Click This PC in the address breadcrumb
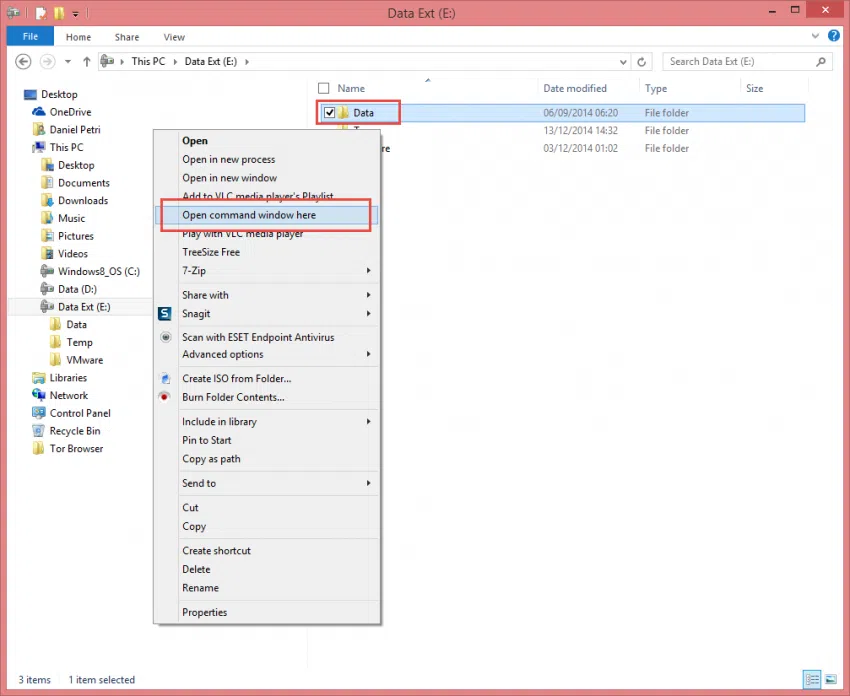Screen dimensions: 850x696 point(148,61)
